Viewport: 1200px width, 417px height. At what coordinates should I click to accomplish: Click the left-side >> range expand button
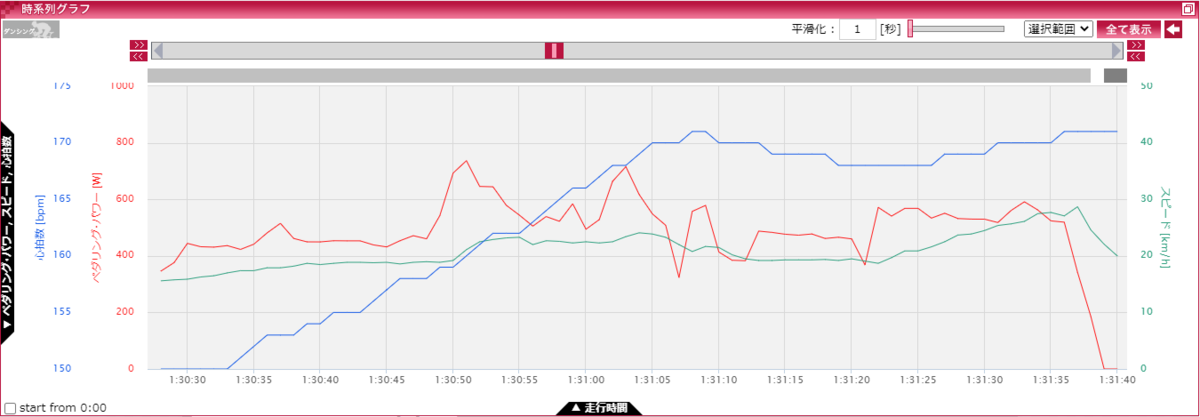point(139,45)
